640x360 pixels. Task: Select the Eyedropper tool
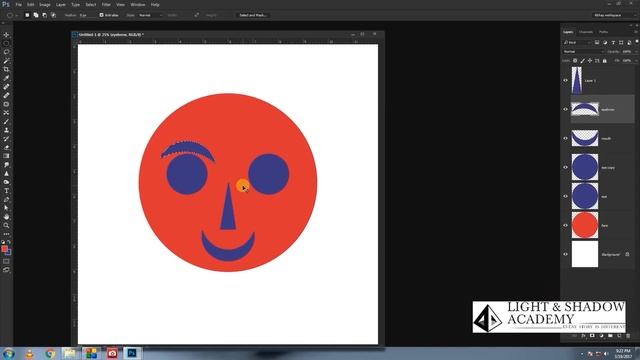point(6,78)
